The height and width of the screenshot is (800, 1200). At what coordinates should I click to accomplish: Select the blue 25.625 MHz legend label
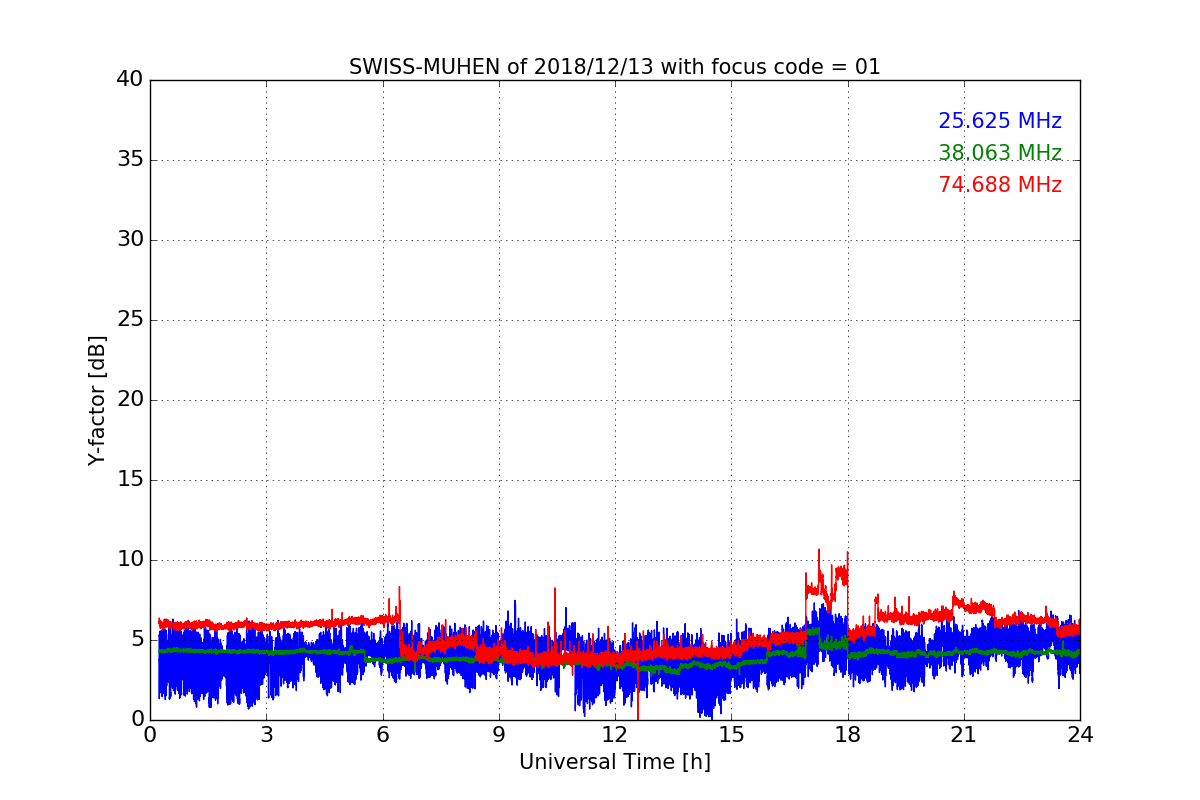coord(1000,121)
